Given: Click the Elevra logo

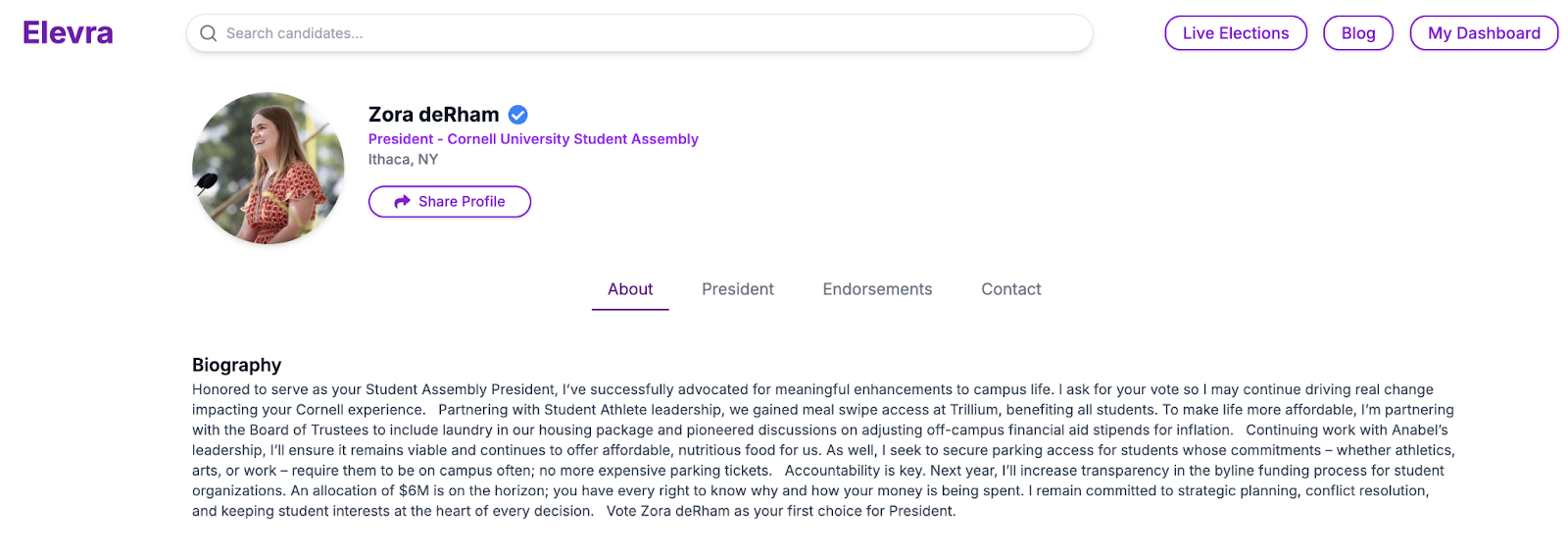Looking at the screenshot, I should [x=68, y=33].
